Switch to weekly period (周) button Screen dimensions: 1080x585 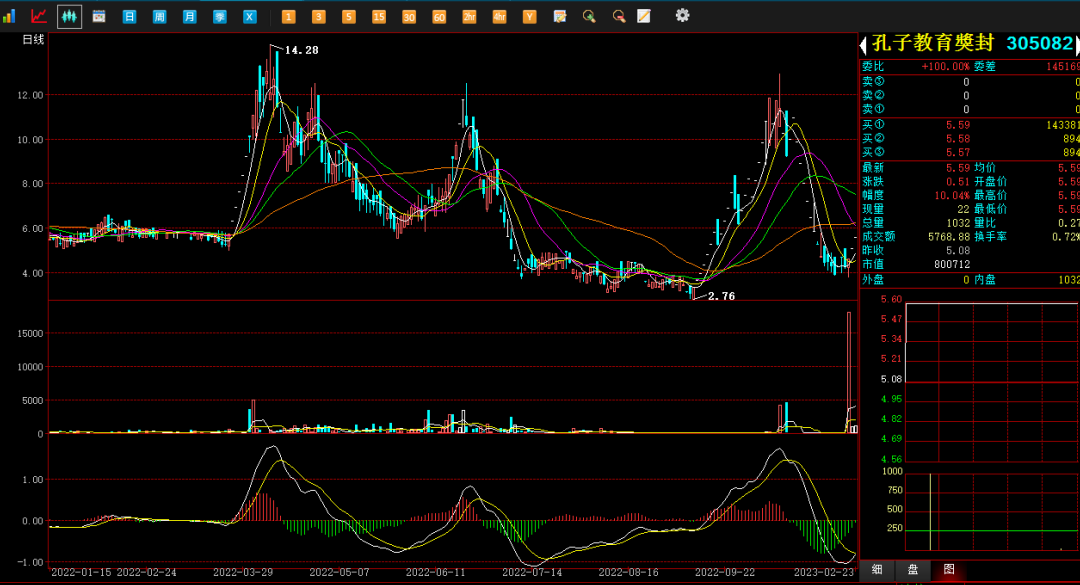159,17
